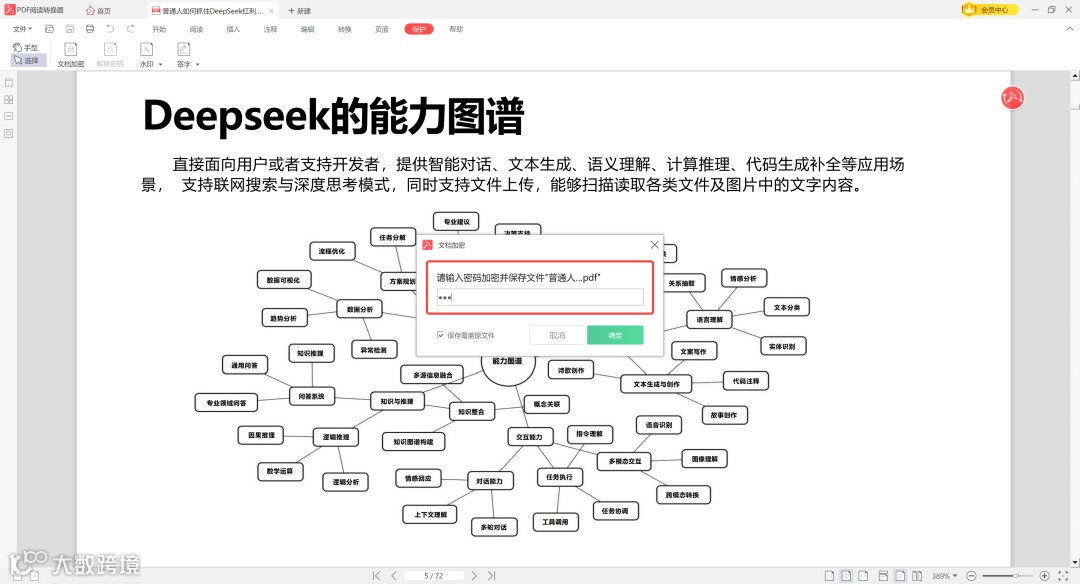
Task: Click the fourth left sidebar panel icon
Action: pyautogui.click(x=9, y=133)
